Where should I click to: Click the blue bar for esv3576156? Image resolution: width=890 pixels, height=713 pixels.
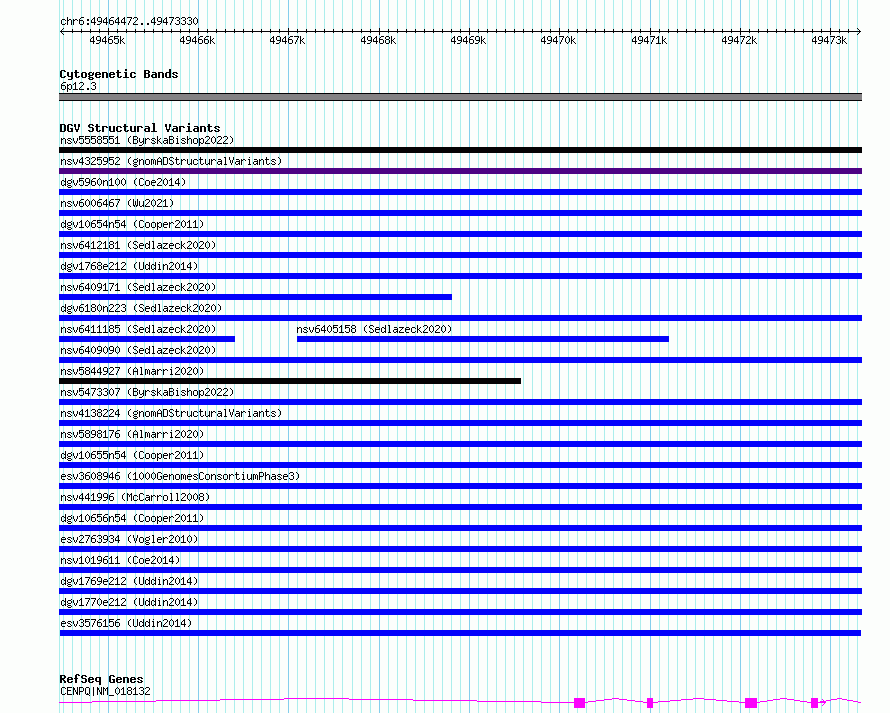point(460,633)
